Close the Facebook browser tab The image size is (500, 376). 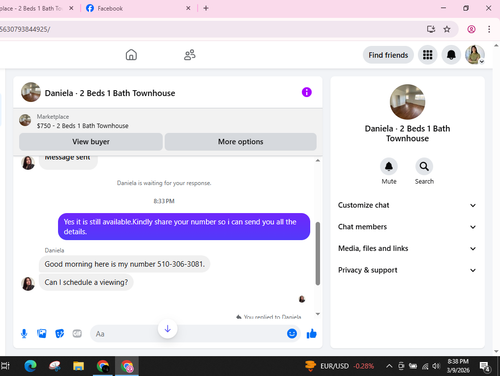click(x=188, y=8)
